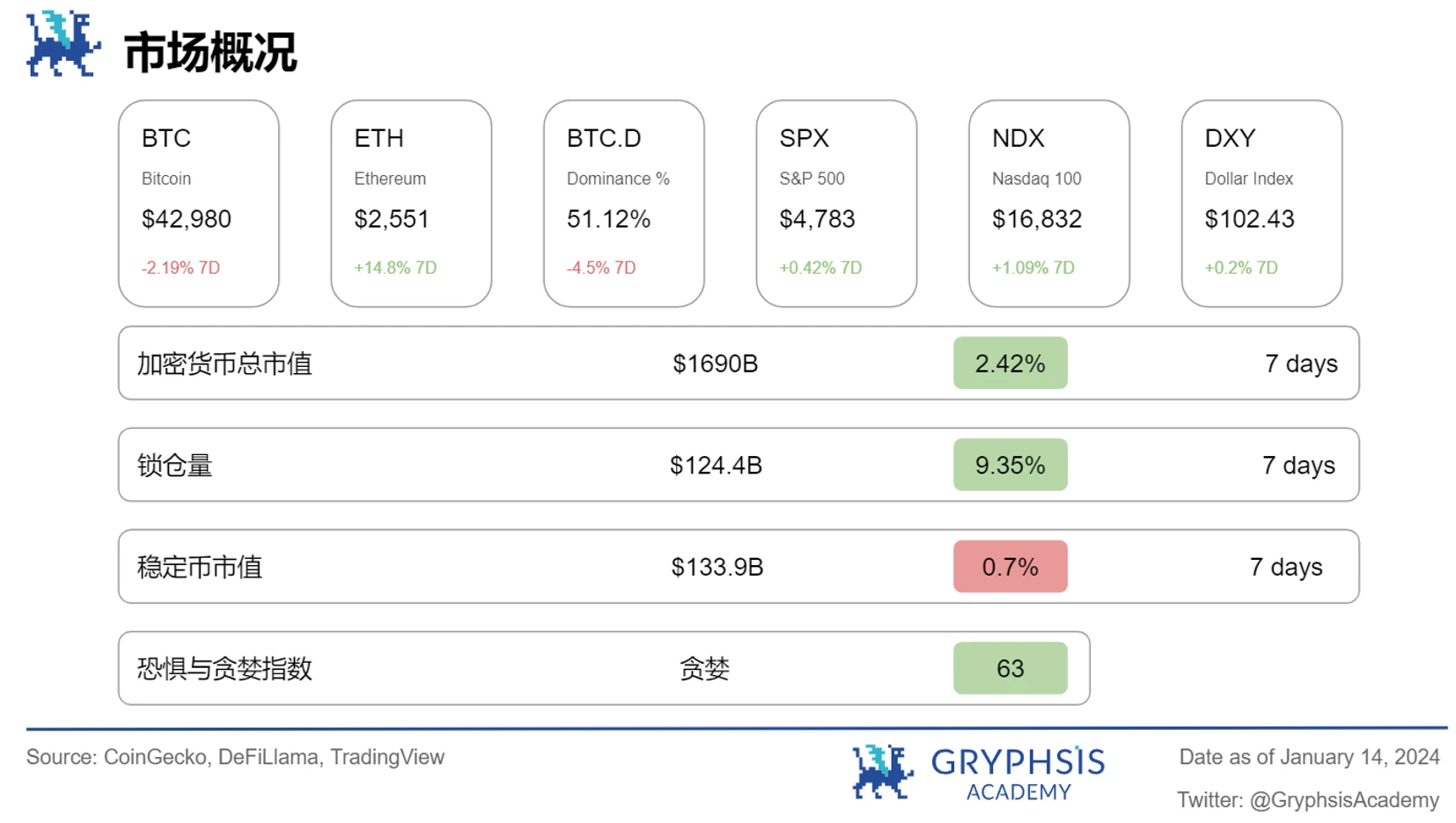Click the 恐惧与贪婪指数 row label

(224, 669)
